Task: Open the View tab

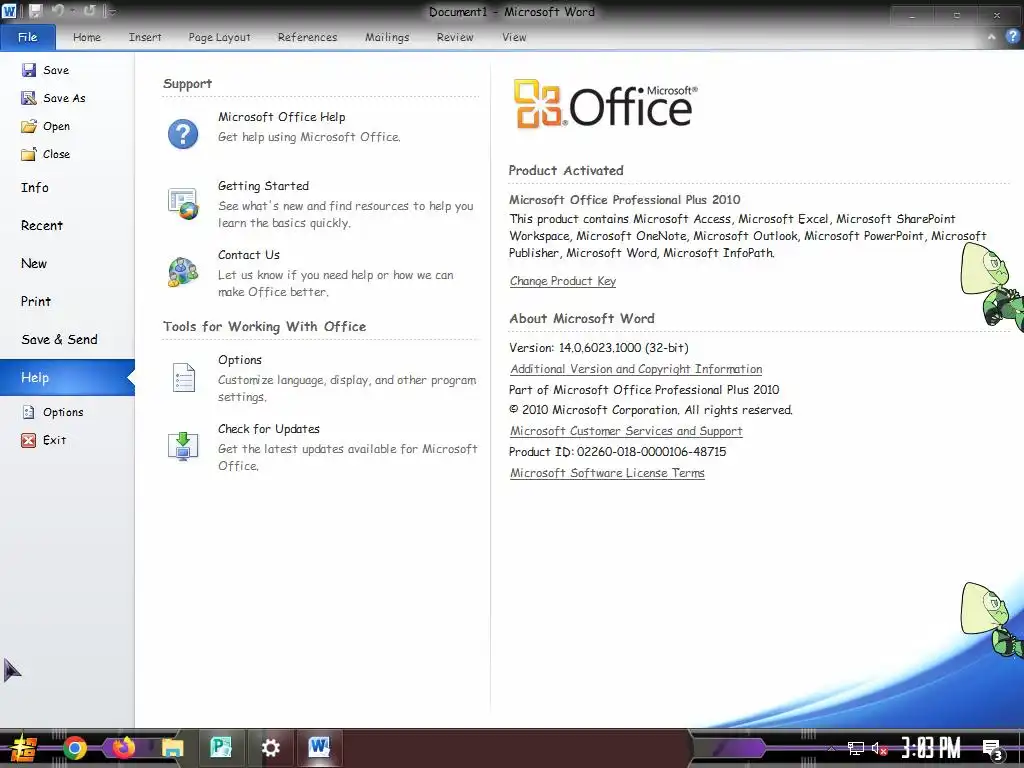Action: coord(514,37)
